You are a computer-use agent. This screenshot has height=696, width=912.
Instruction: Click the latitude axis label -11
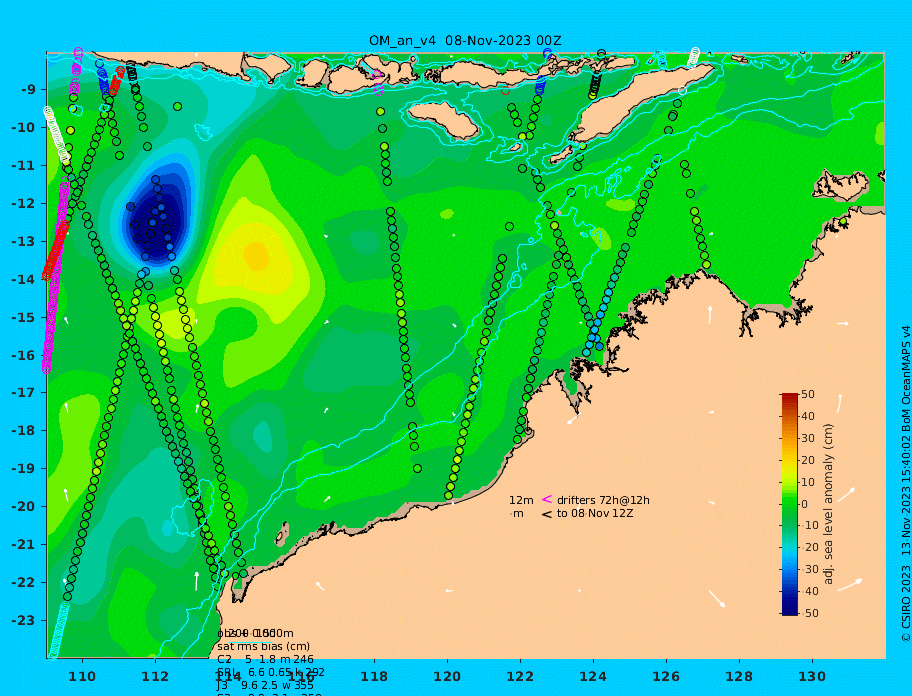tap(23, 166)
